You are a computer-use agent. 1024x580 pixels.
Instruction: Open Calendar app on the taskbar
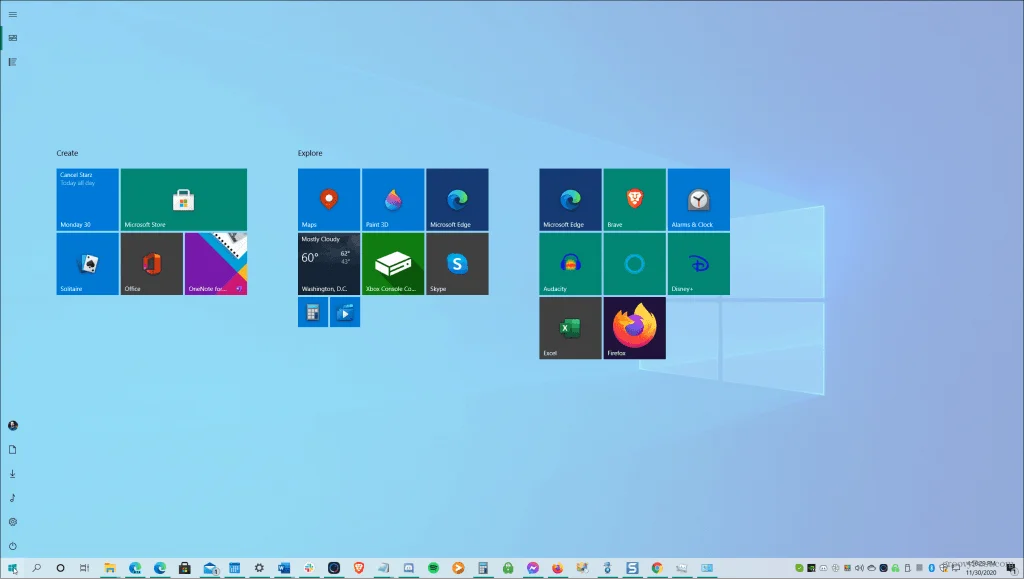click(234, 568)
